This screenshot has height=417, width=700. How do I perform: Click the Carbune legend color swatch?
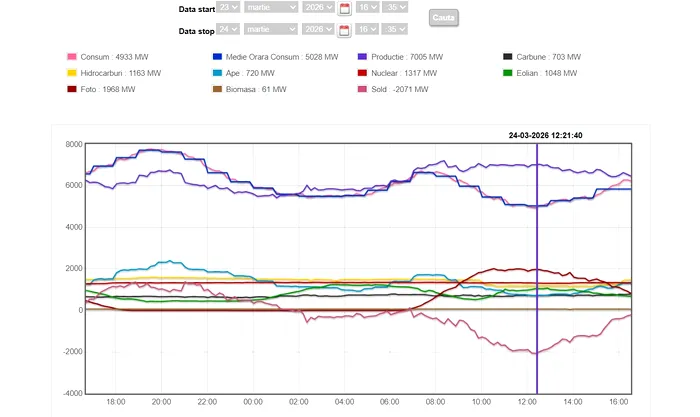tap(508, 57)
